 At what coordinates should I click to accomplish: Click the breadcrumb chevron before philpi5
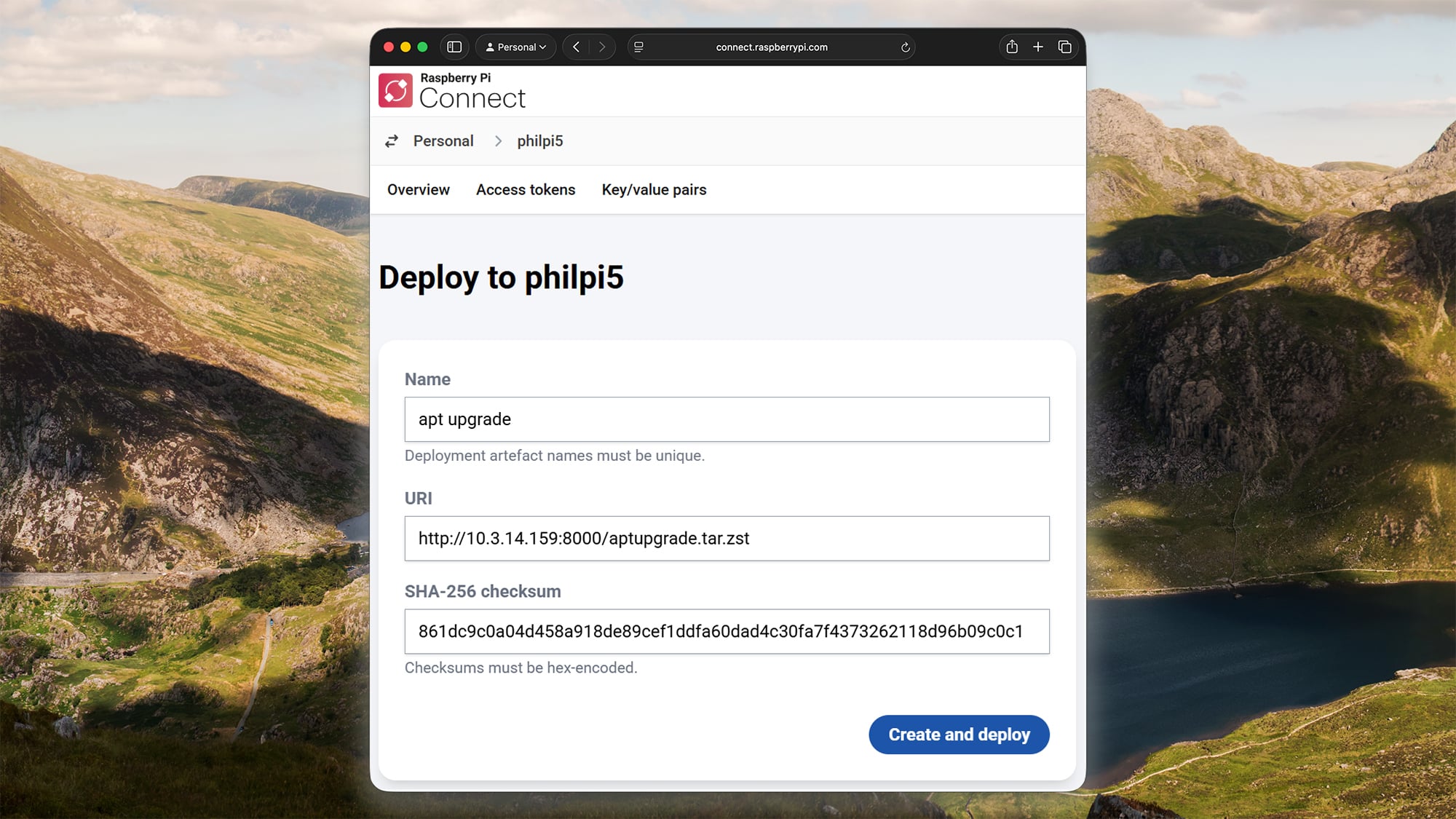click(x=498, y=141)
